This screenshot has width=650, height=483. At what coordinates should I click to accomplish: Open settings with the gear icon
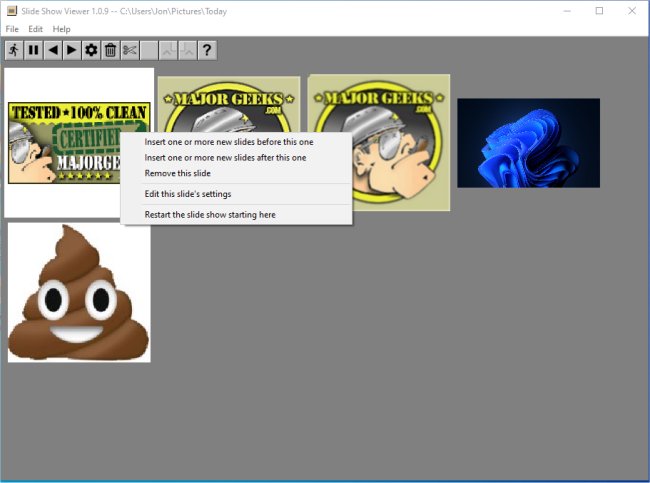(91, 51)
